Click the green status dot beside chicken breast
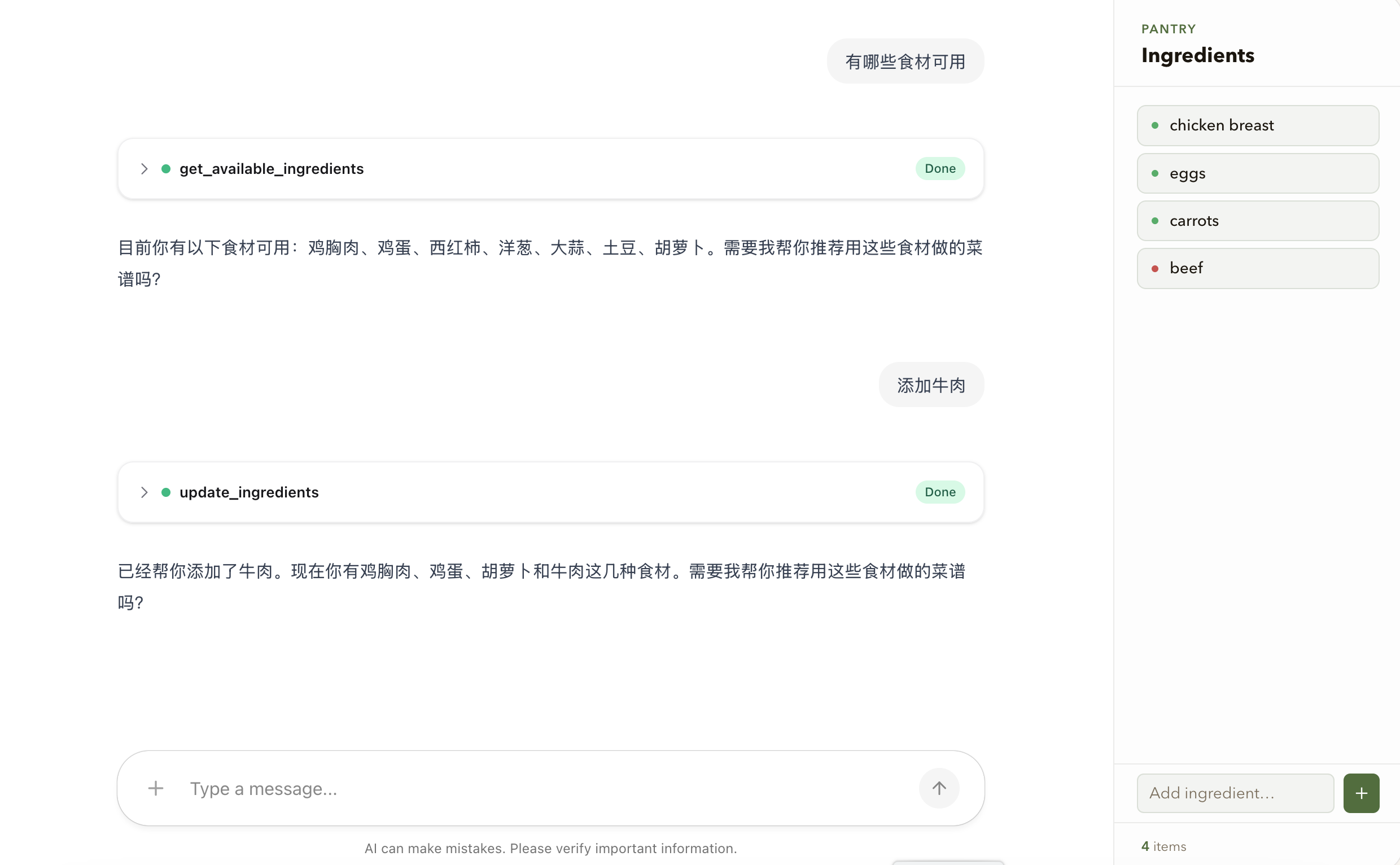This screenshot has width=1400, height=865. [1154, 125]
